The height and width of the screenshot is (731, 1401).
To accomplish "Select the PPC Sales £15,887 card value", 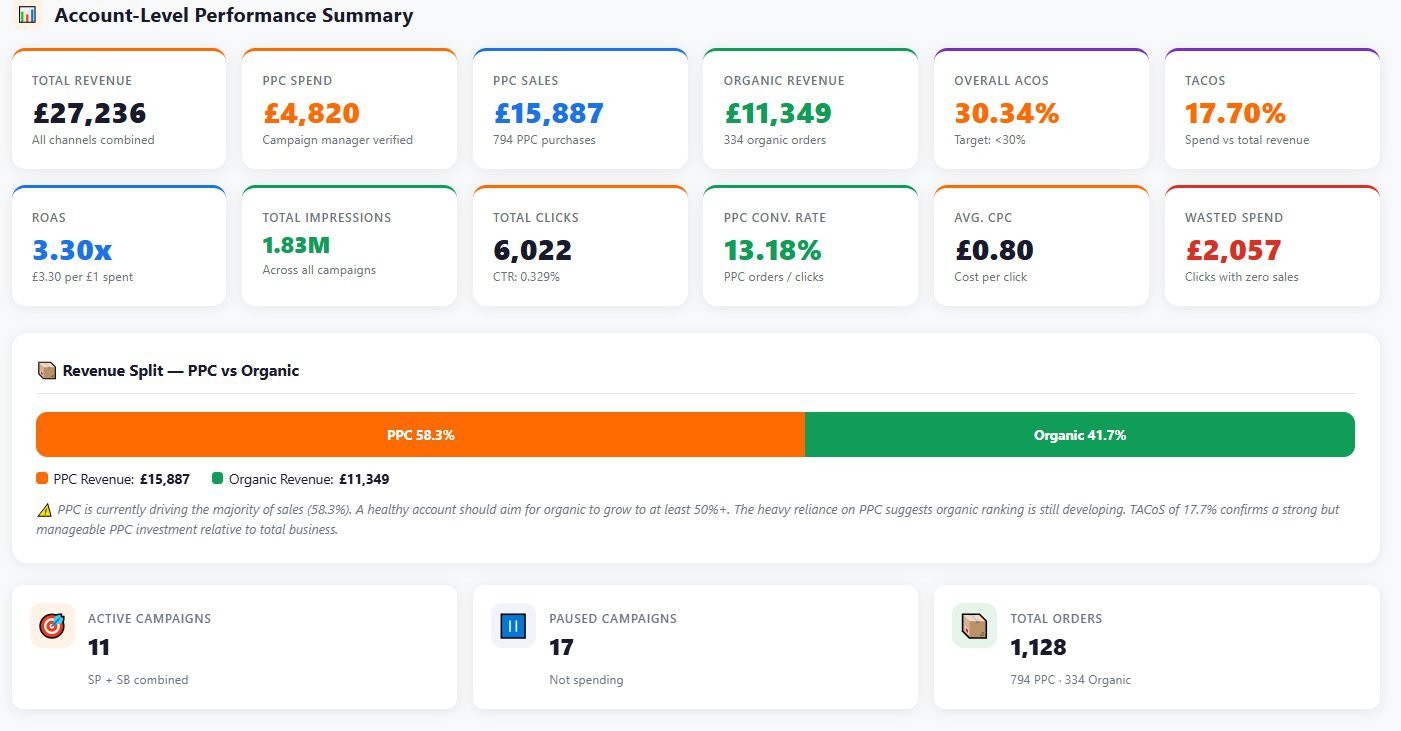I will pyautogui.click(x=548, y=113).
